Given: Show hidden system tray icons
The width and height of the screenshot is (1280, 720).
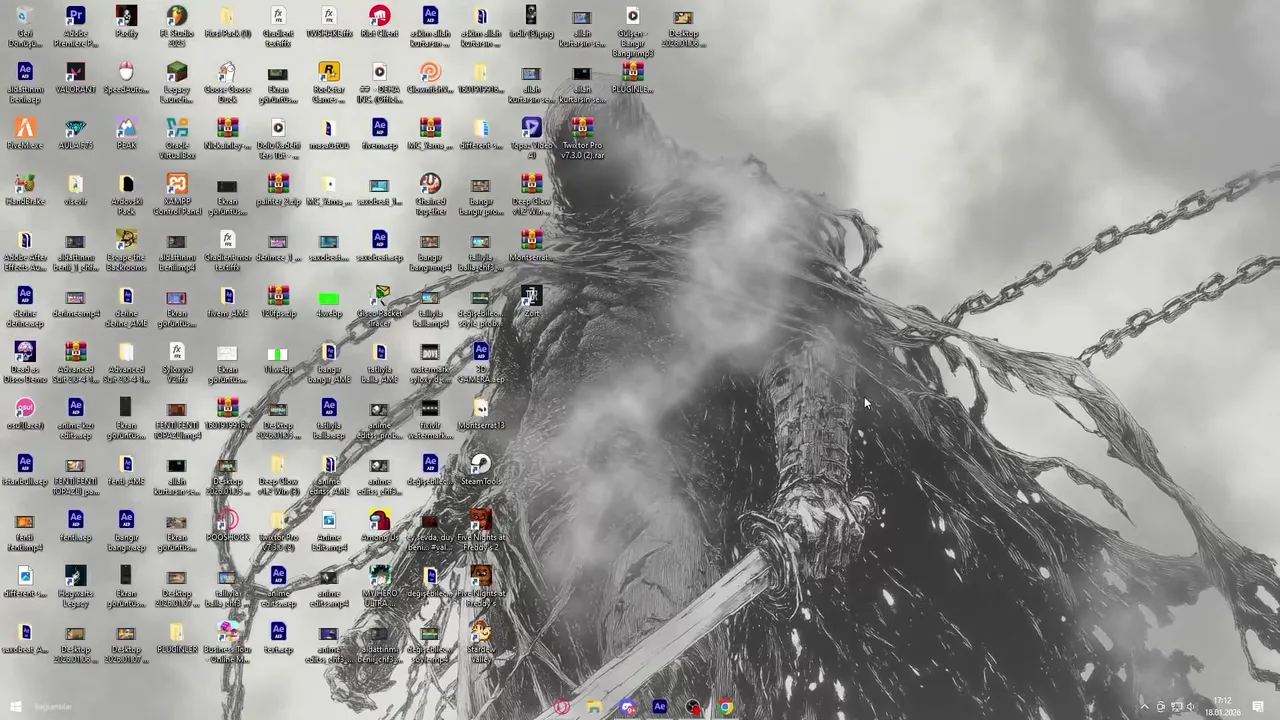Looking at the screenshot, I should [x=1145, y=707].
